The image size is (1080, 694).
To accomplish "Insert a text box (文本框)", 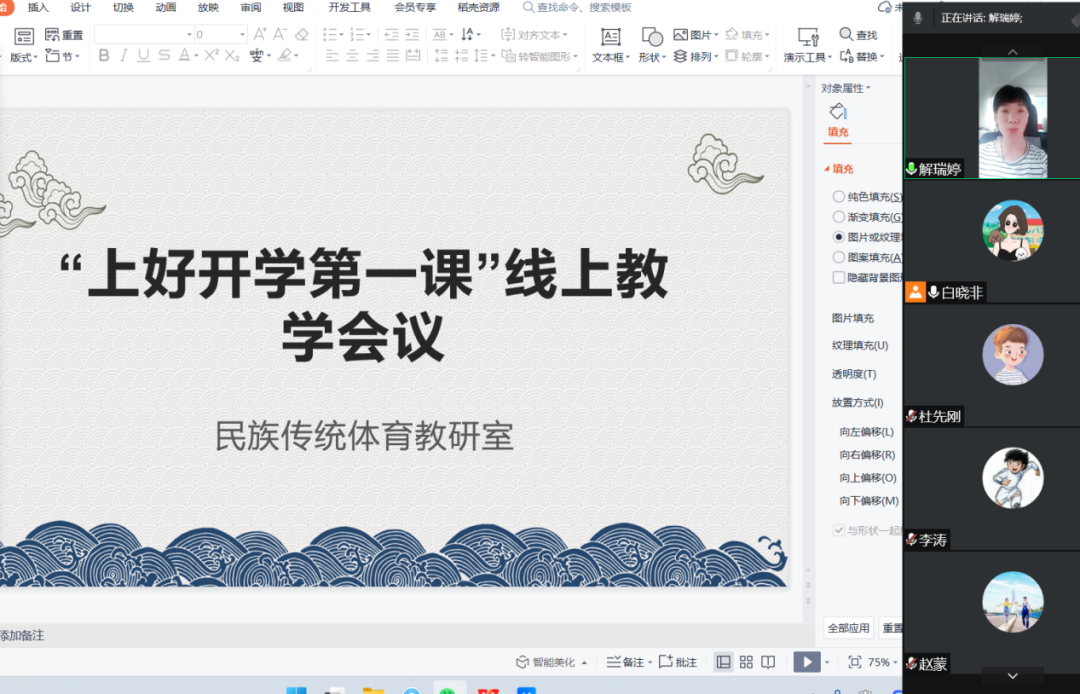I will (611, 45).
